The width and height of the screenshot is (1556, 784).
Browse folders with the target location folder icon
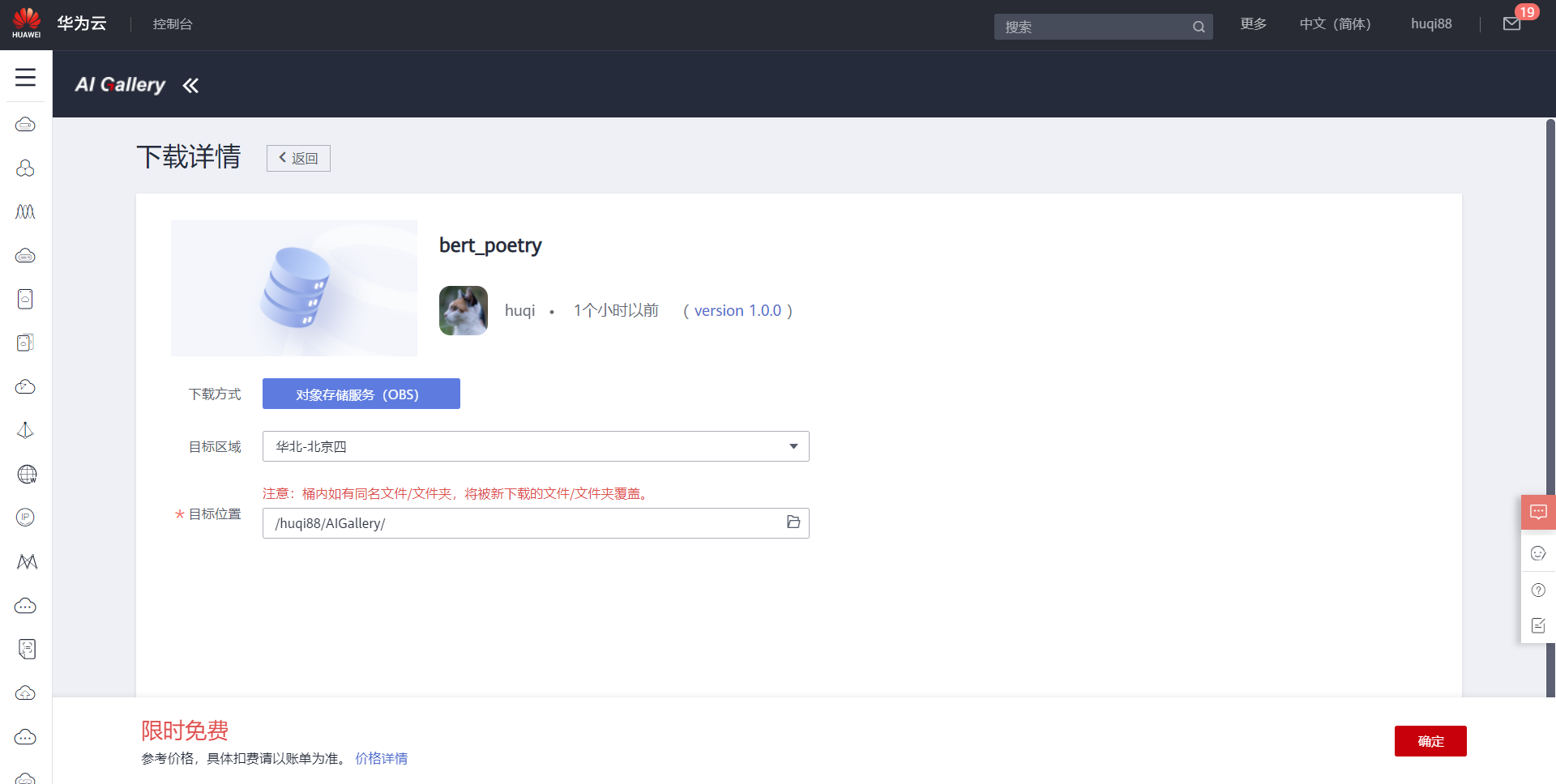click(793, 522)
